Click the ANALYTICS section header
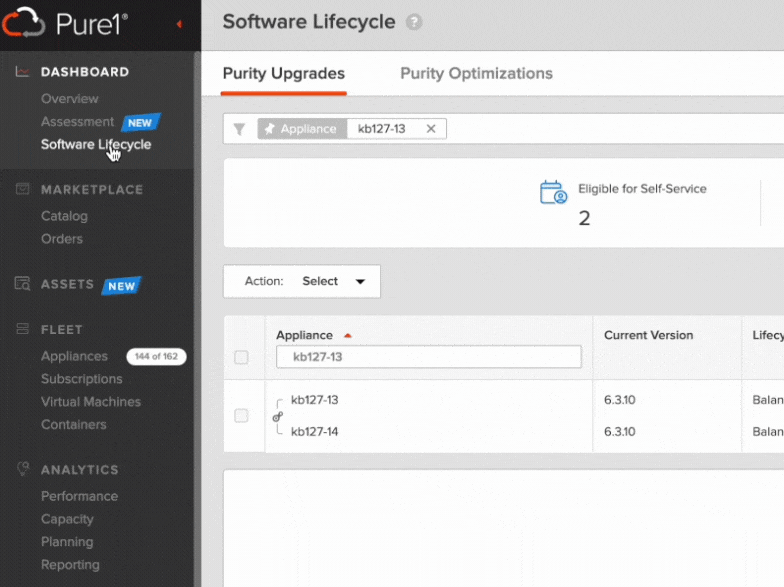 point(80,470)
